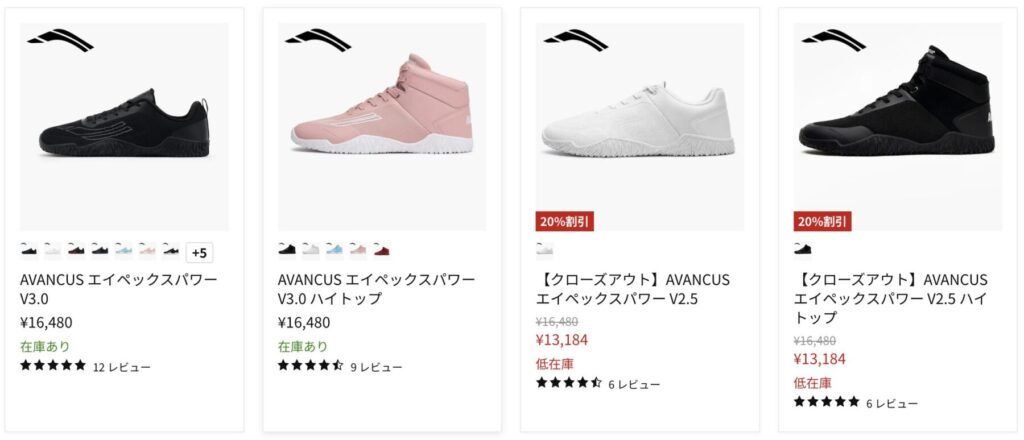Select the black swatch on the V2.5 ハイトップ
Viewport: 1024px width, 440px height.
pos(803,249)
